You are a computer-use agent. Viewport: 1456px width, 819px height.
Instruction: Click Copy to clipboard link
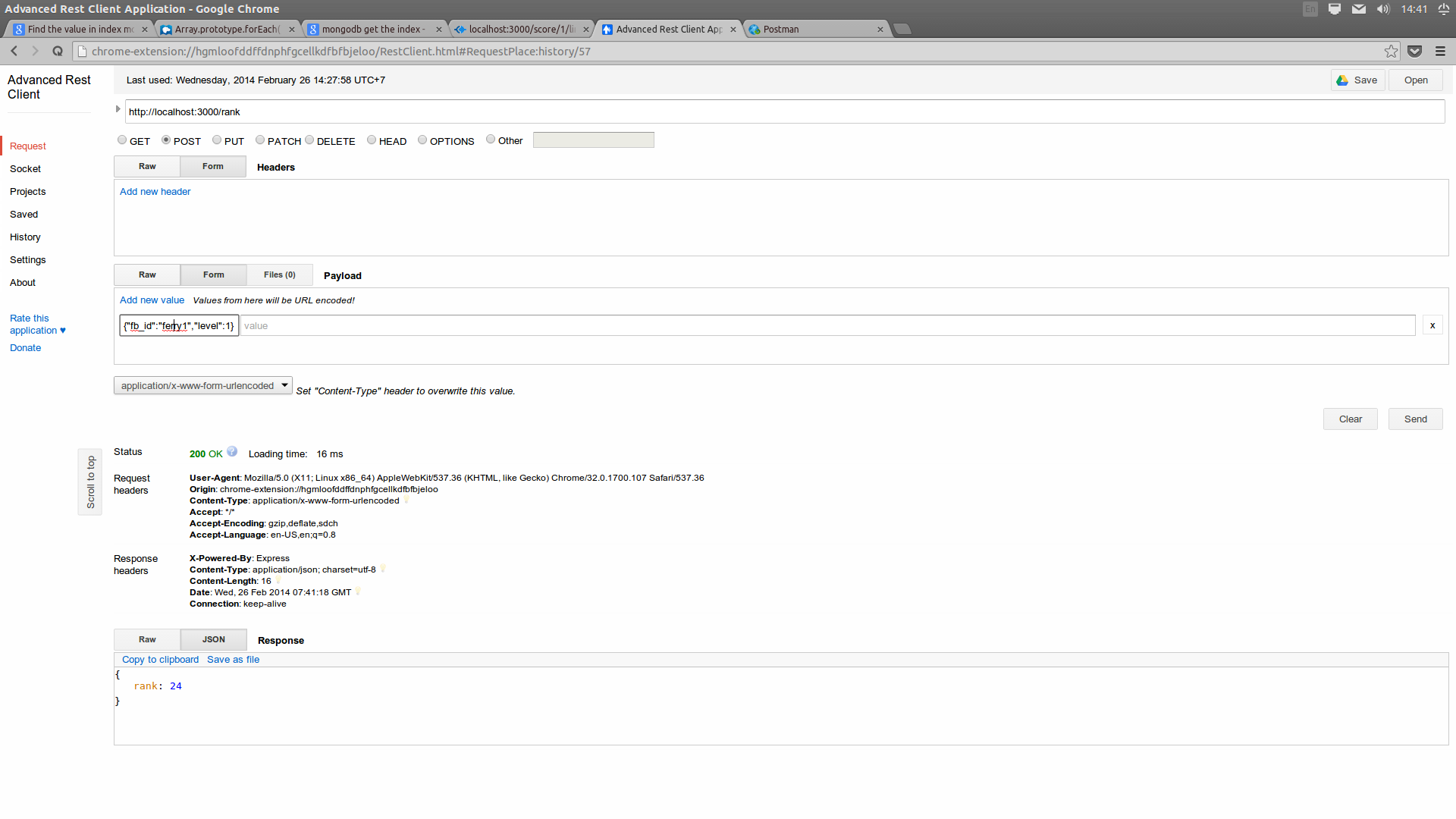coord(160,660)
